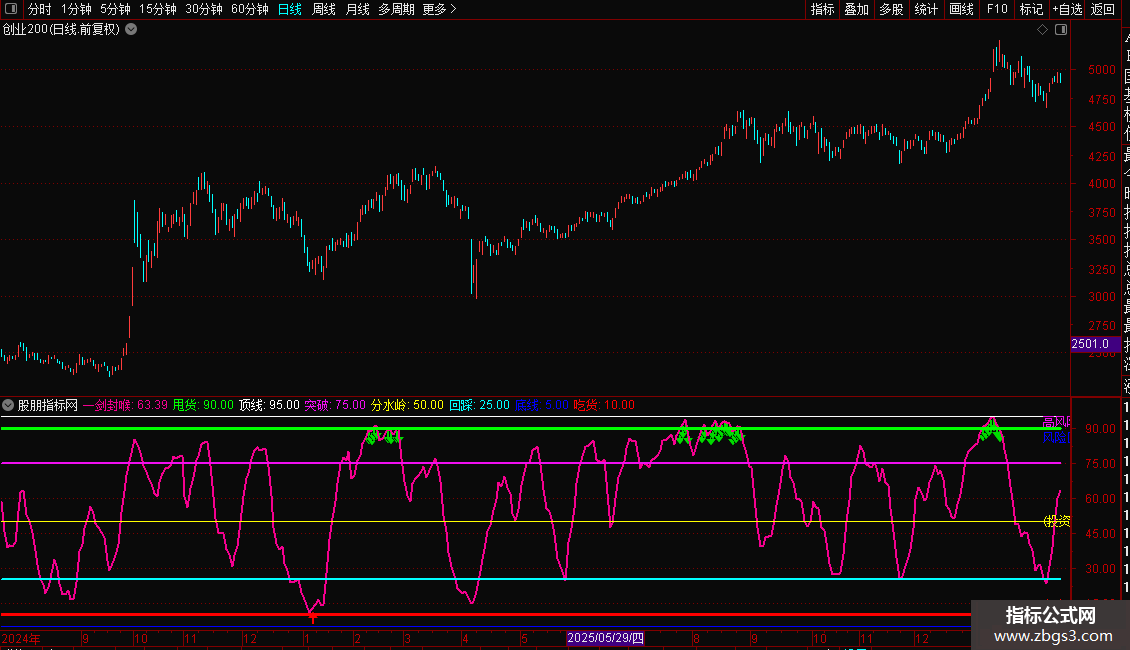
Task: Click the 一剑封喉: 63.39 indicator value
Action: pyautogui.click(x=125, y=405)
